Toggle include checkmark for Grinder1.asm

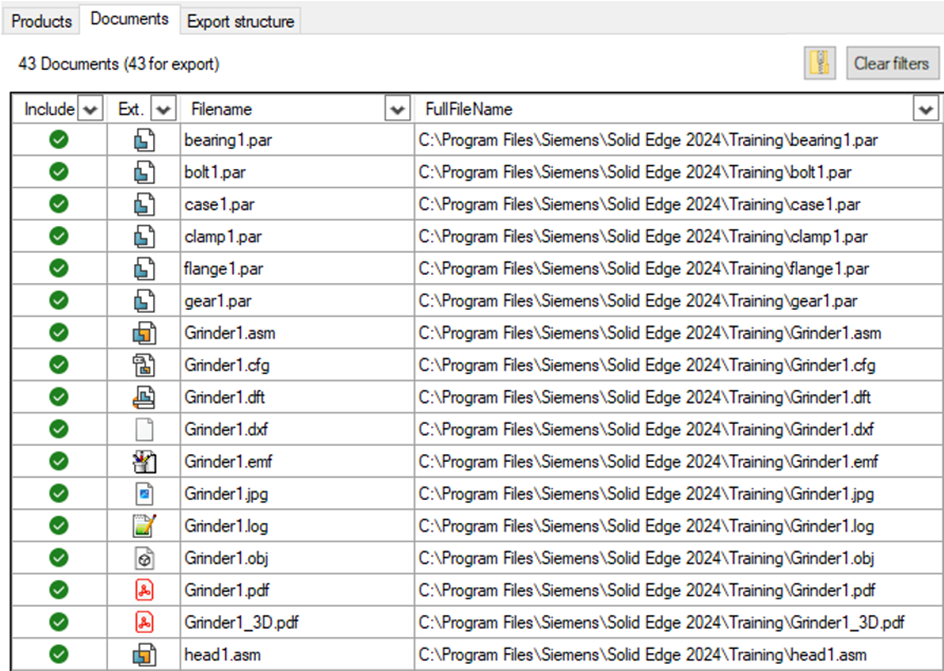pos(59,332)
